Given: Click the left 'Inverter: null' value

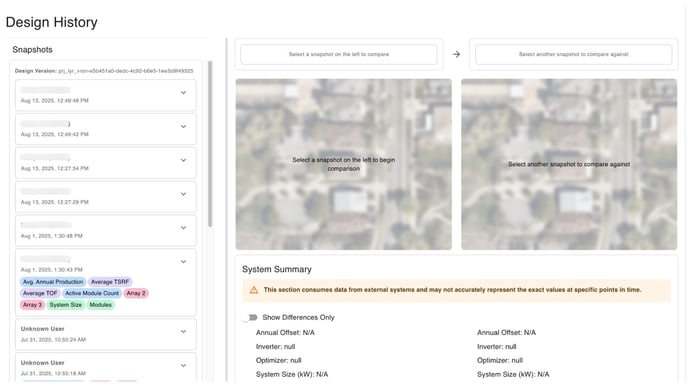Looking at the screenshot, I should [x=276, y=347].
